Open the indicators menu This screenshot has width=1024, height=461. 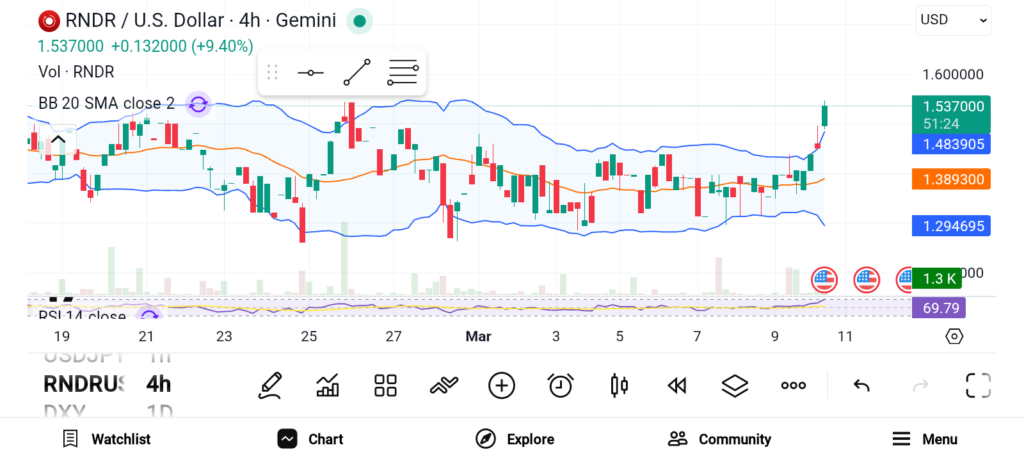pyautogui.click(x=327, y=385)
